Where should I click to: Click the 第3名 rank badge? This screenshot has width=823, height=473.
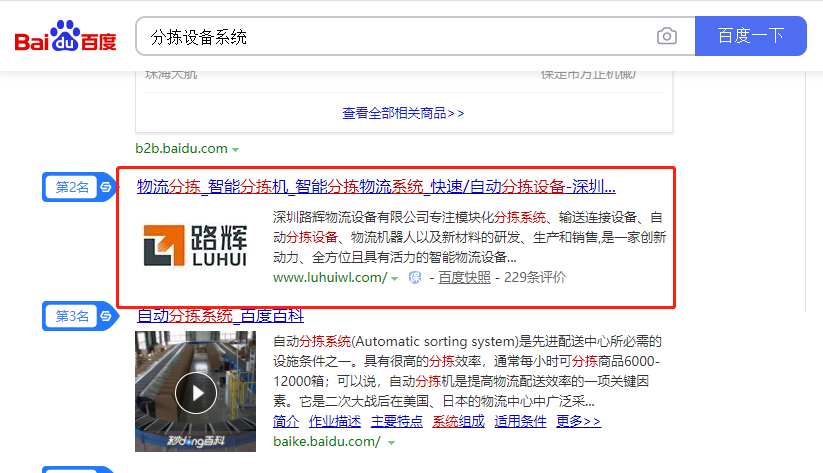click(x=79, y=316)
